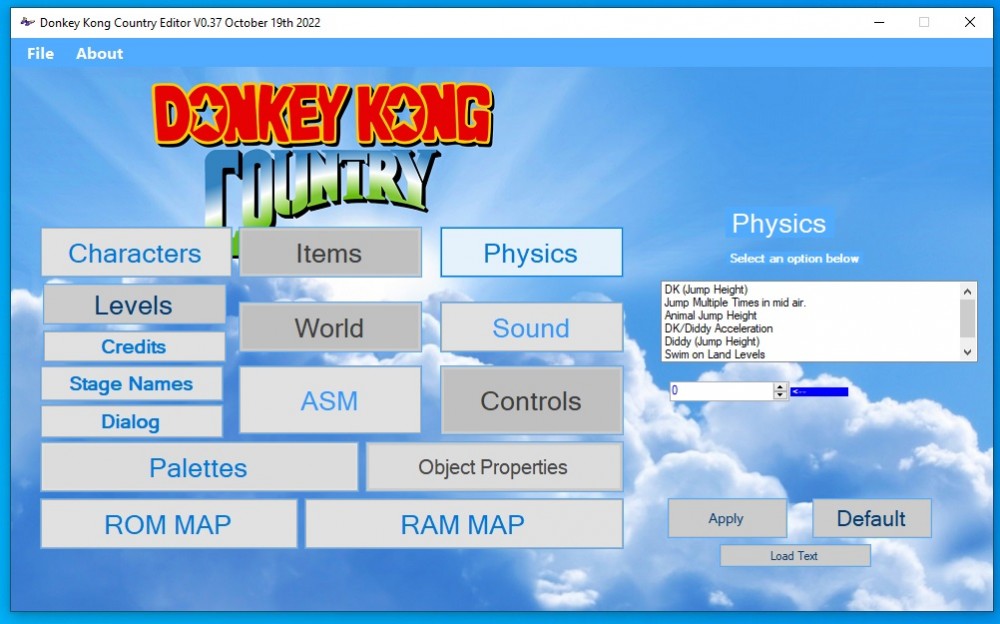Screen dimensions: 1000x624
Task: Select "DK (Jump Height)" from the list
Action: coord(706,290)
